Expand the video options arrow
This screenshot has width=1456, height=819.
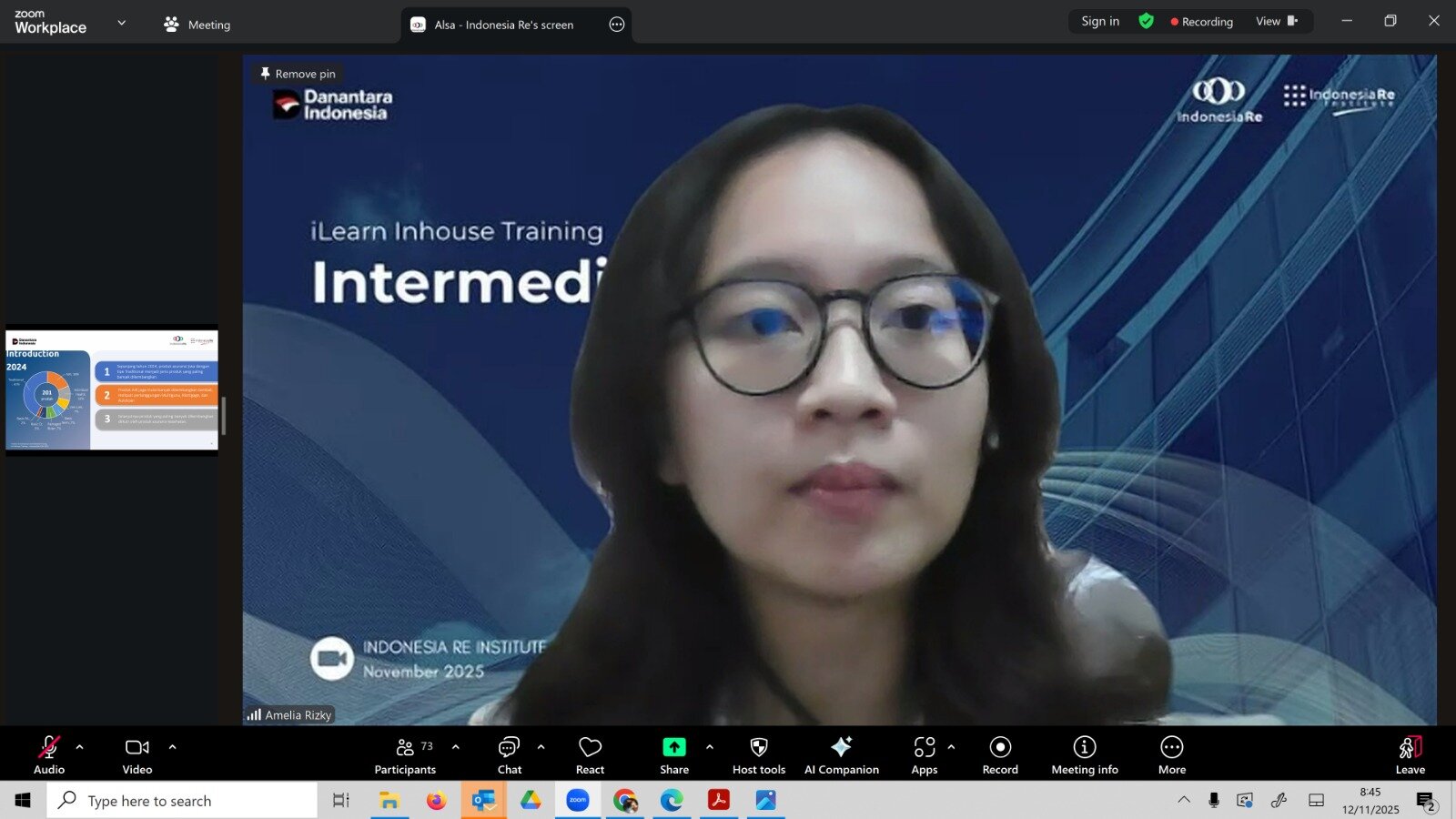(172, 747)
